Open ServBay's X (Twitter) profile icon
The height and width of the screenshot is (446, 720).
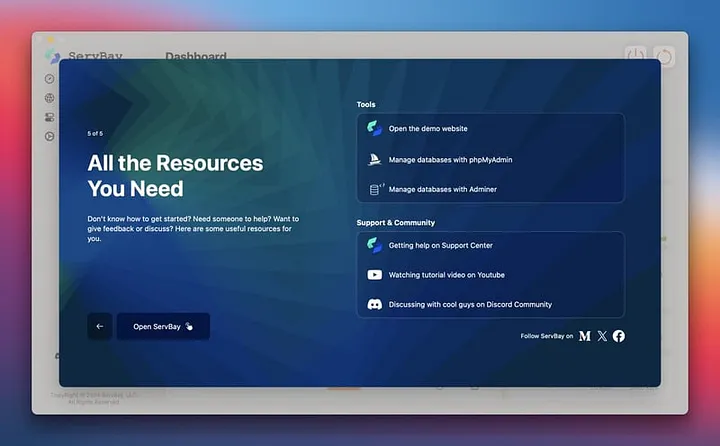(x=602, y=336)
